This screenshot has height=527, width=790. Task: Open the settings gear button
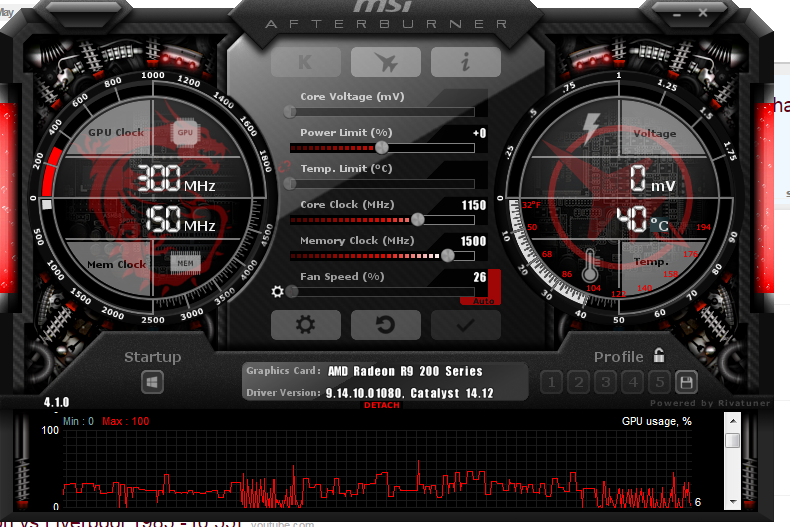point(306,325)
